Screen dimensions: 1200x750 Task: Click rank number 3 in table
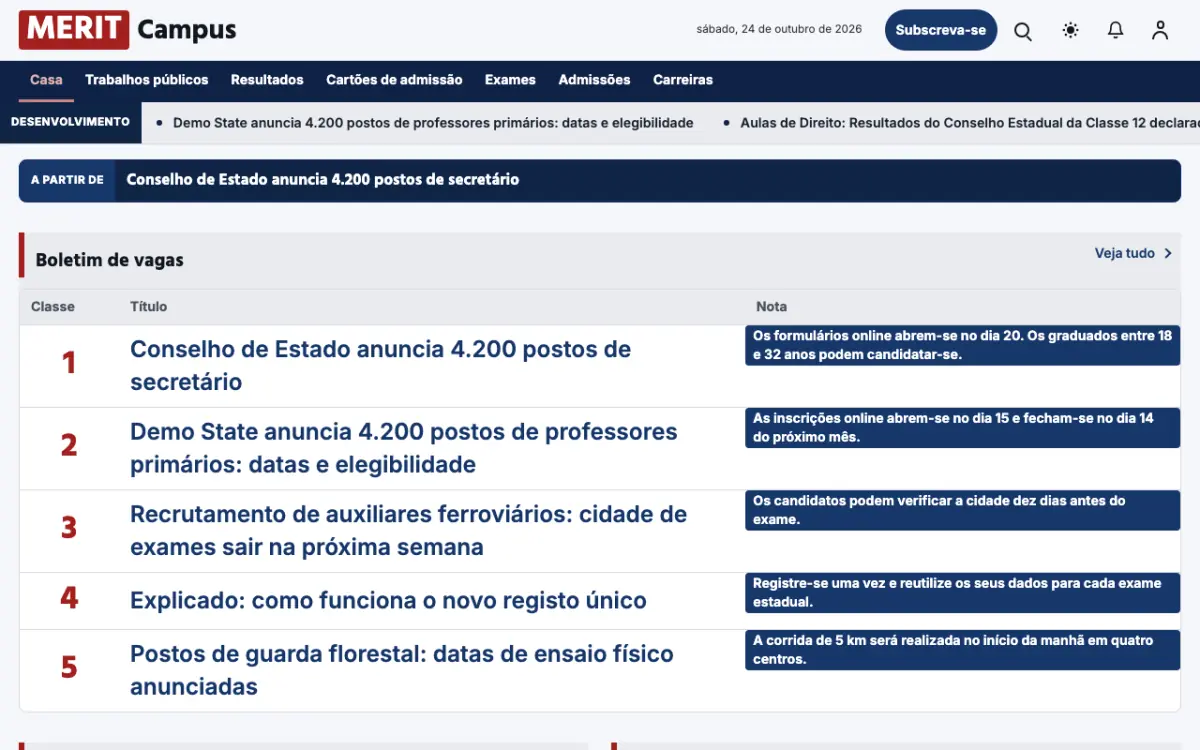coord(69,527)
